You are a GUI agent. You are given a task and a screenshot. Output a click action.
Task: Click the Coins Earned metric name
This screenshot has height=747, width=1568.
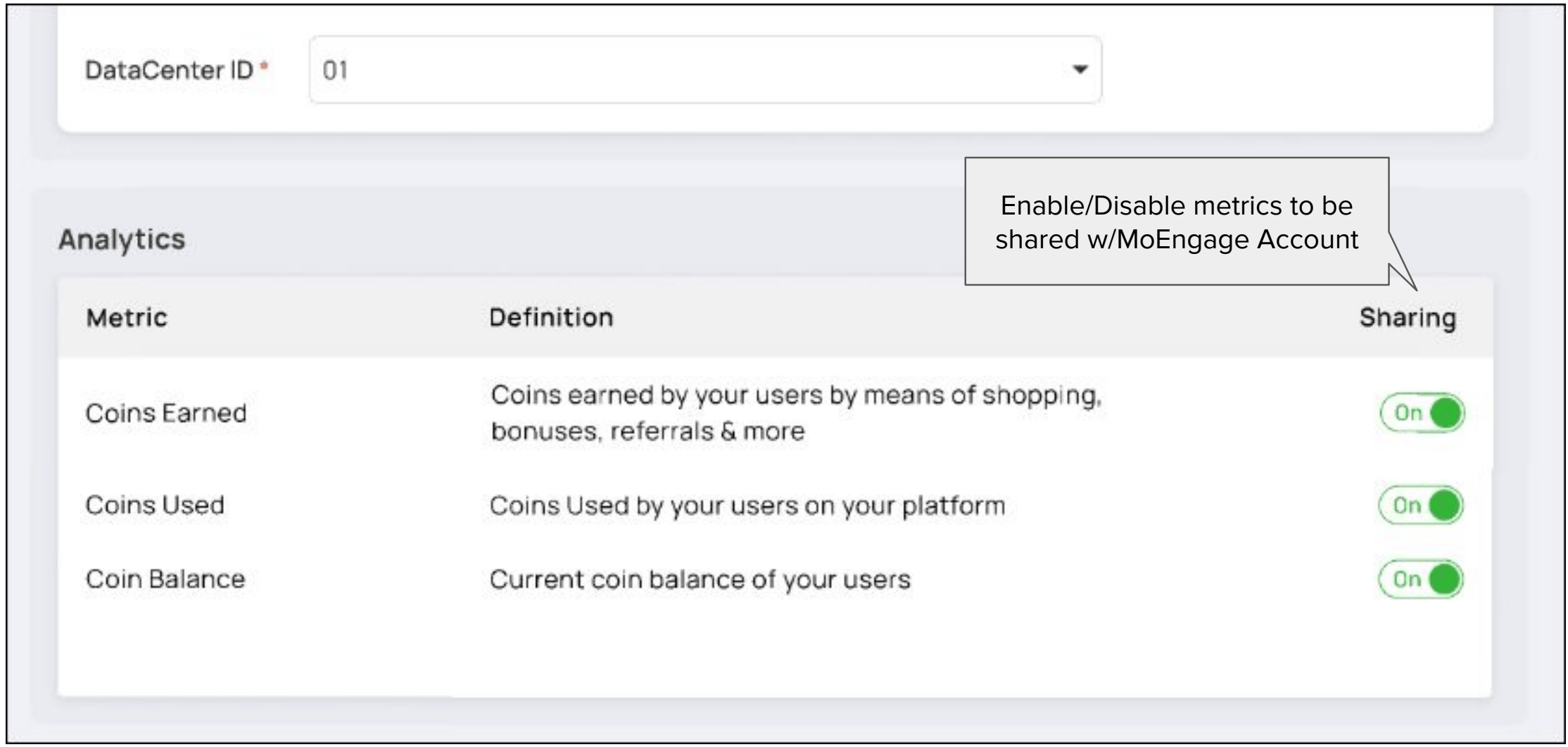point(166,413)
